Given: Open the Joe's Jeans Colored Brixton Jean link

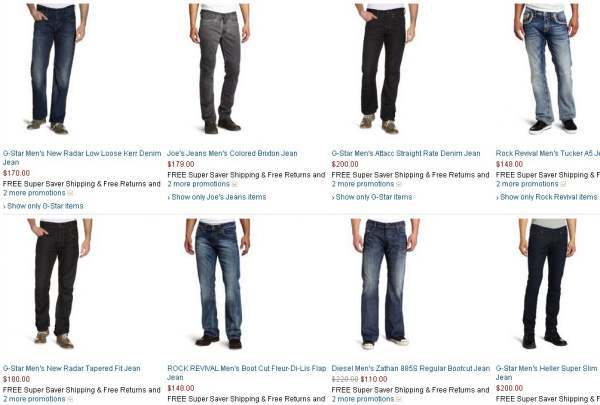Looking at the screenshot, I should pyautogui.click(x=232, y=154).
